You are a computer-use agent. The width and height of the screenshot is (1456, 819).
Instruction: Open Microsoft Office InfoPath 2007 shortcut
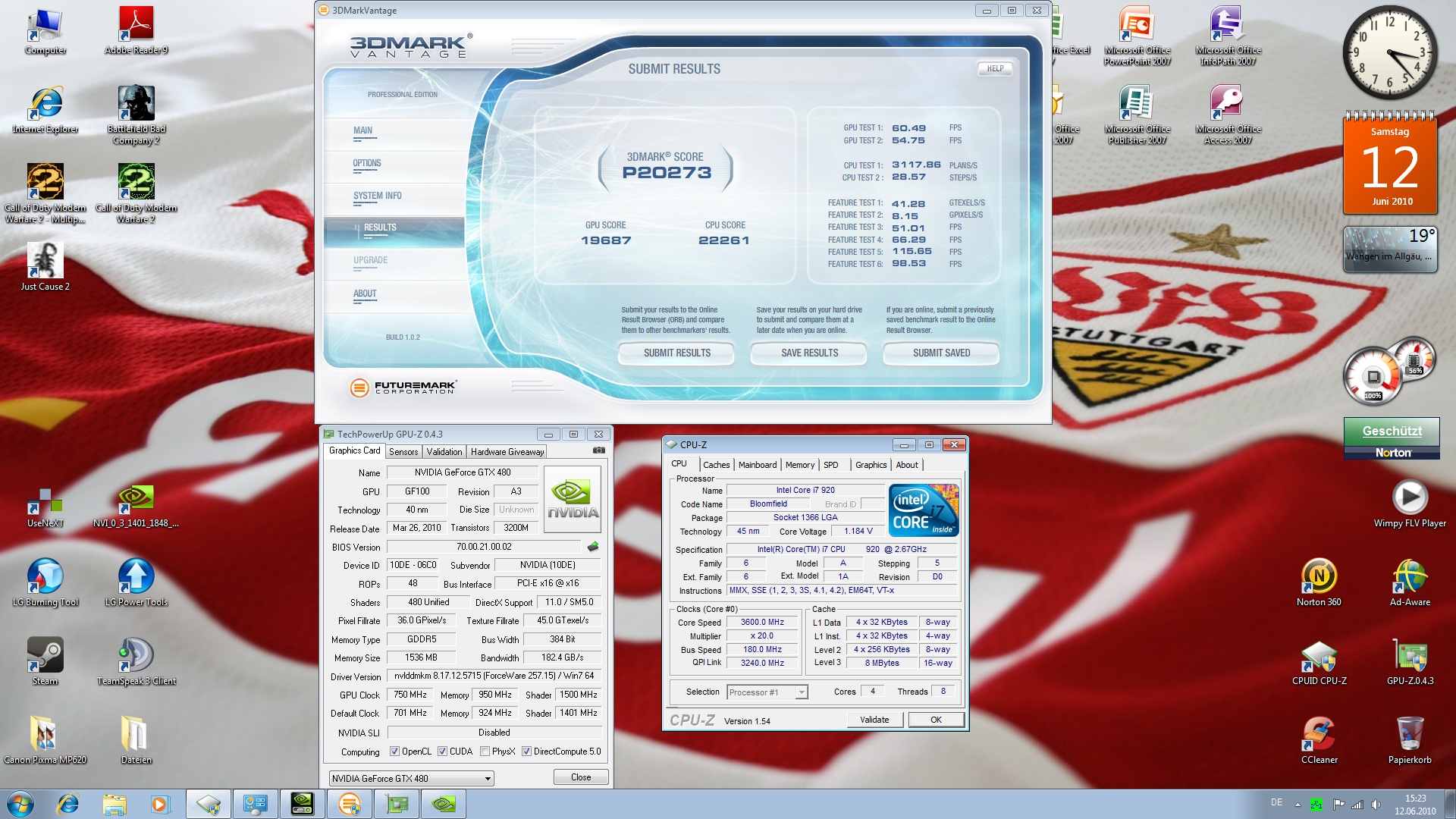[x=1228, y=36]
